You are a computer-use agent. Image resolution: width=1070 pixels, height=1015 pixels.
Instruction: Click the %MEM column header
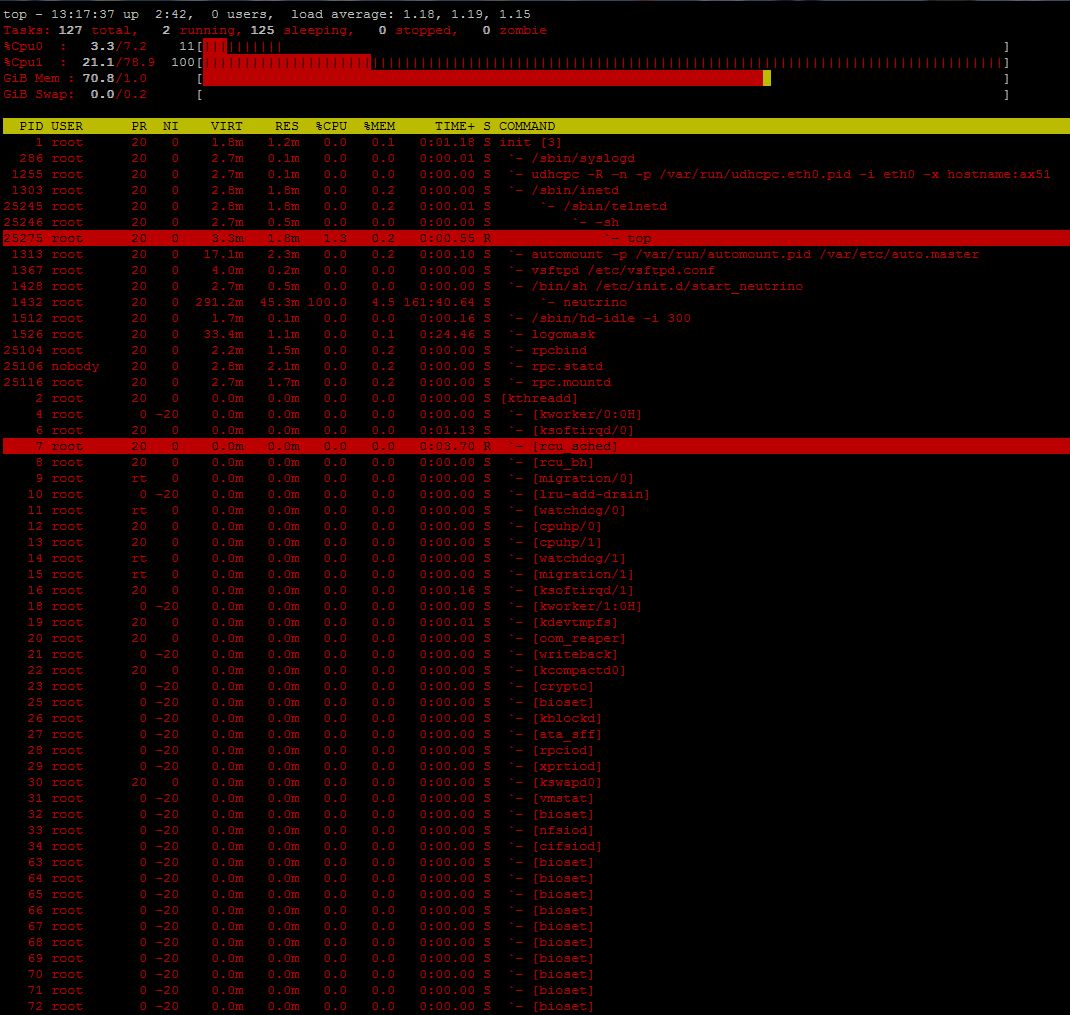[379, 126]
